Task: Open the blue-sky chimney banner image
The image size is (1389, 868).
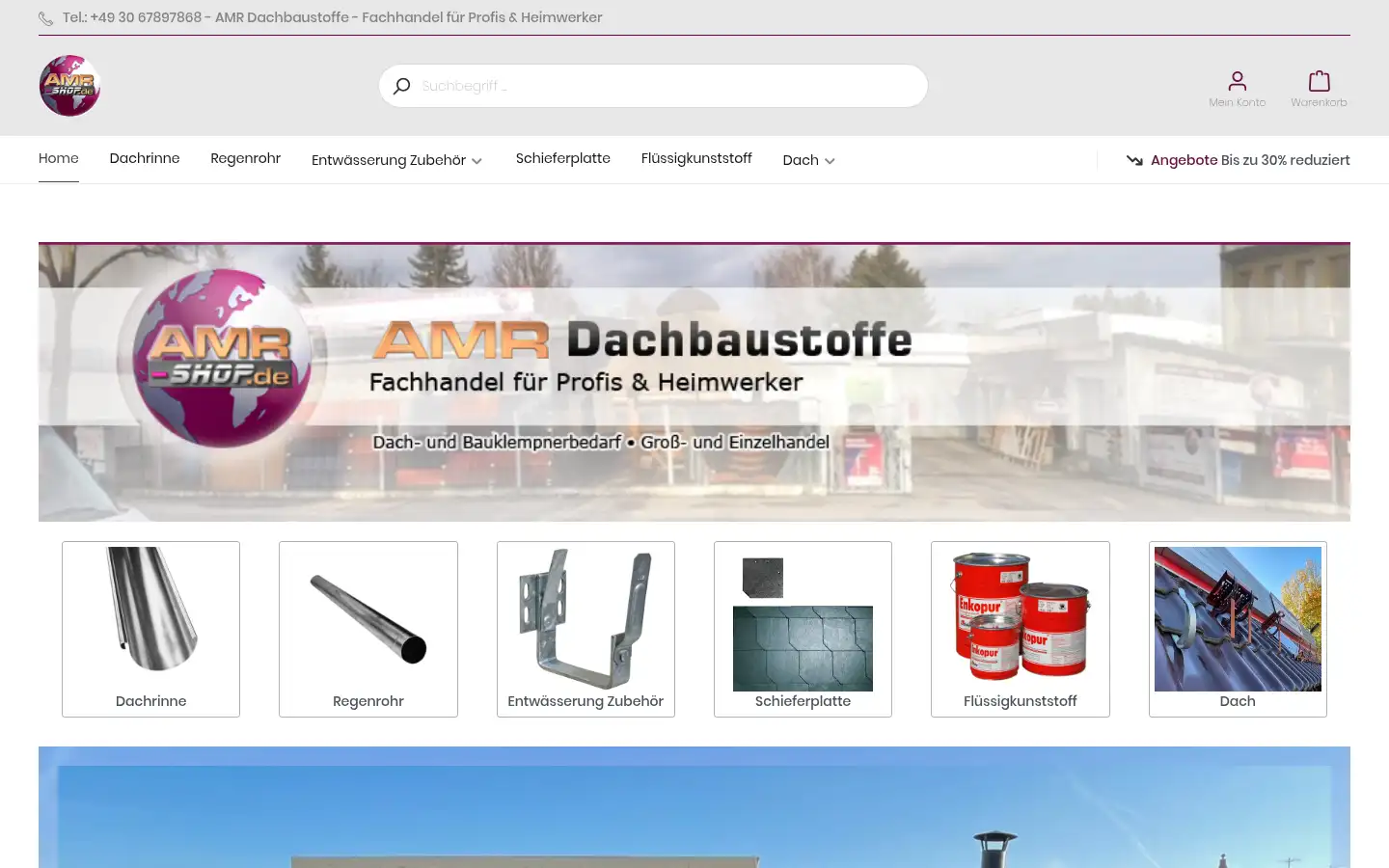Action: [694, 807]
